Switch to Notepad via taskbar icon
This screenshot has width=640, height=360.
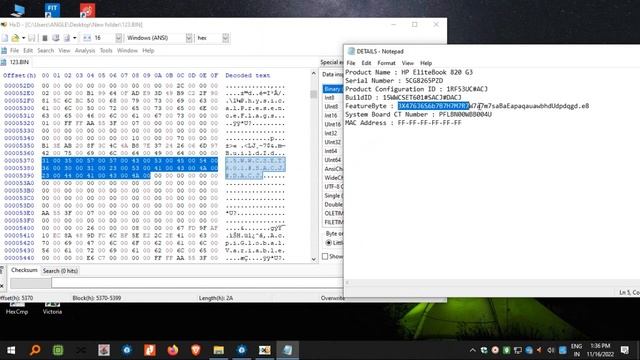(x=288, y=350)
